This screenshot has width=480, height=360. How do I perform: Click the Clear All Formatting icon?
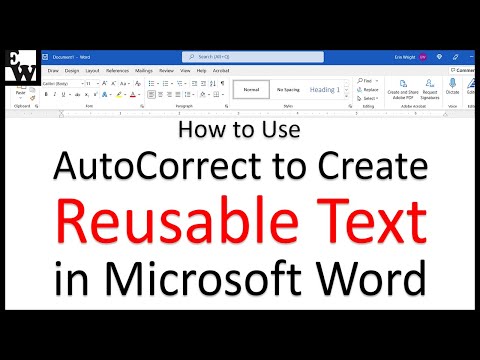coord(138,83)
